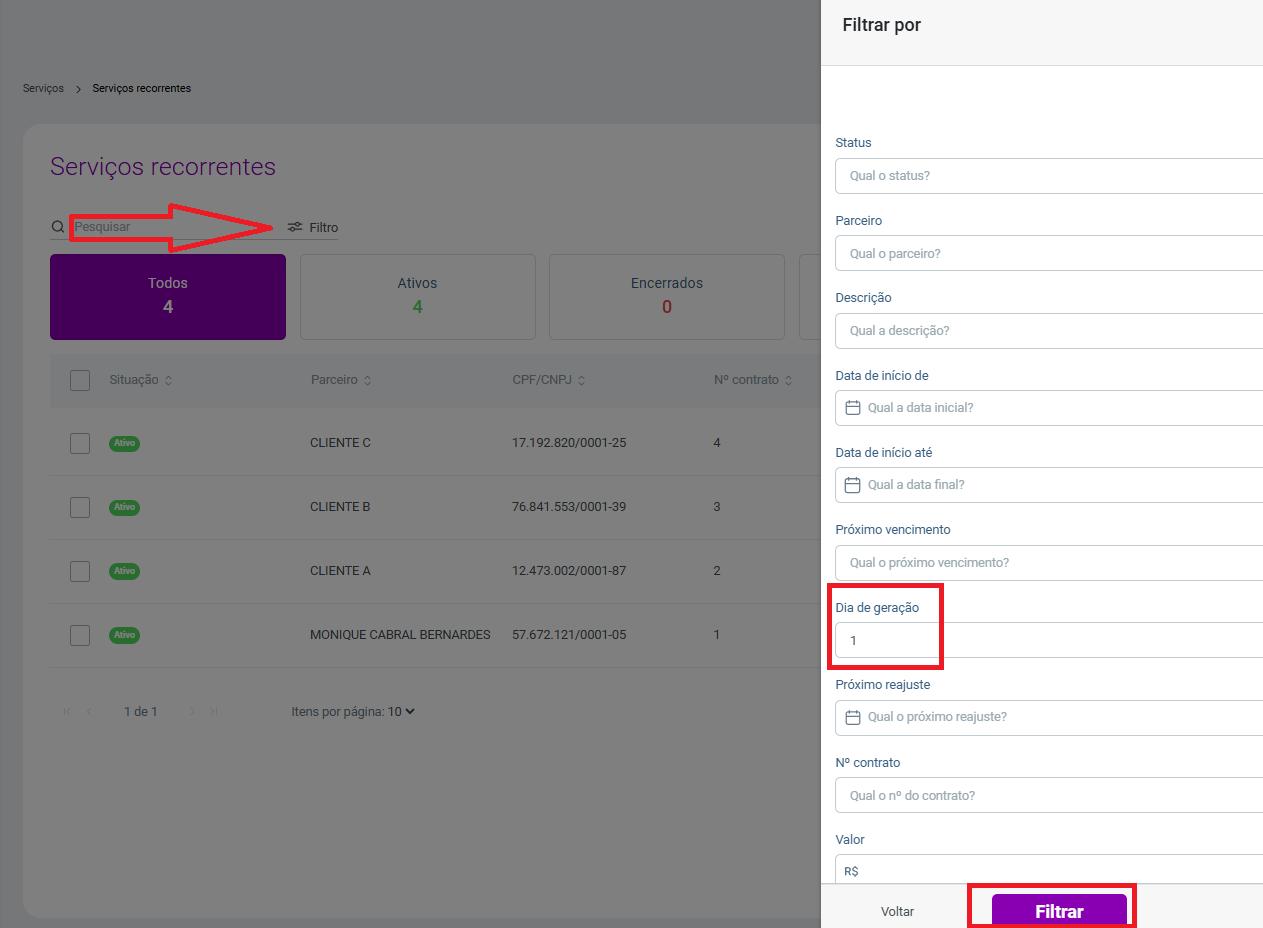Open the calendar icon in Próximo reajuste
1263x928 pixels.
pyautogui.click(x=853, y=717)
